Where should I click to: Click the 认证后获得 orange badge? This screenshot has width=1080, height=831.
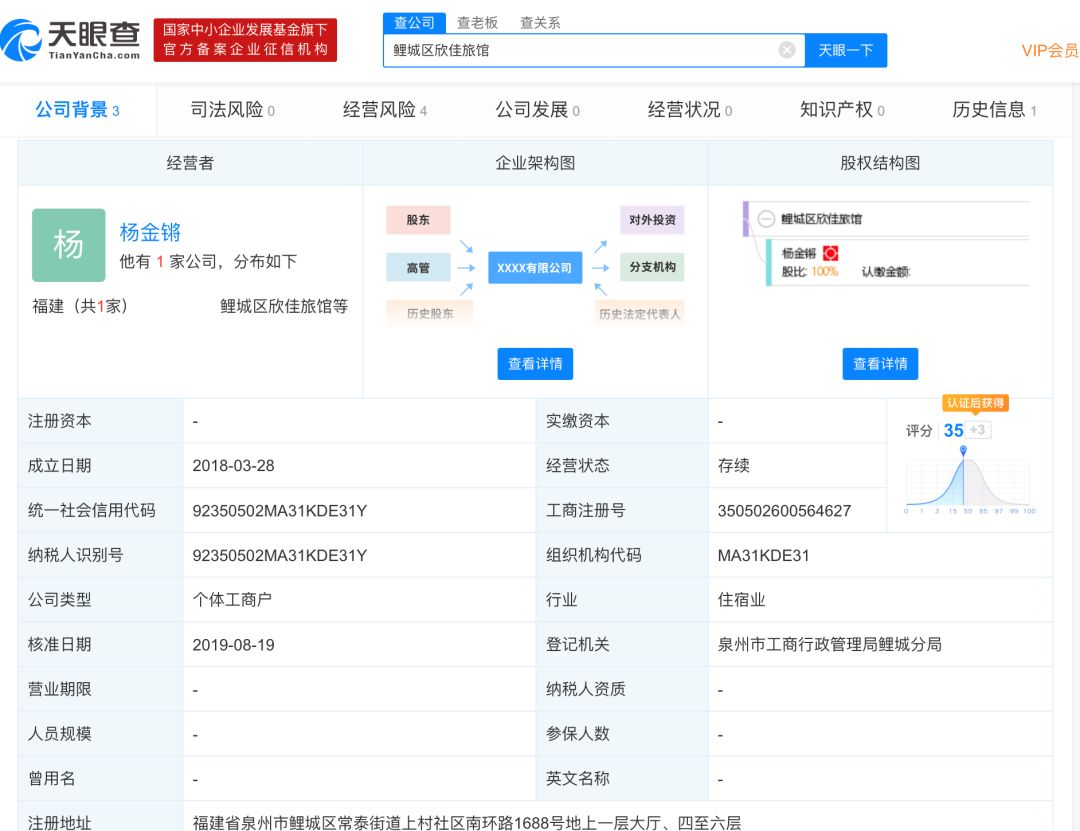(x=975, y=403)
